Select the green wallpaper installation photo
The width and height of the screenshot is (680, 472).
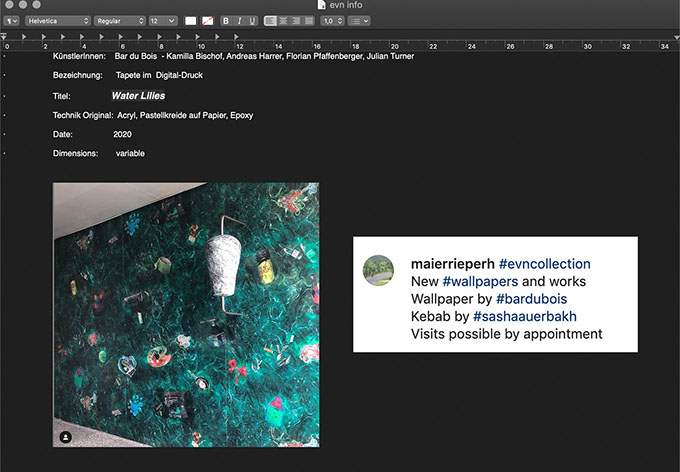186,315
